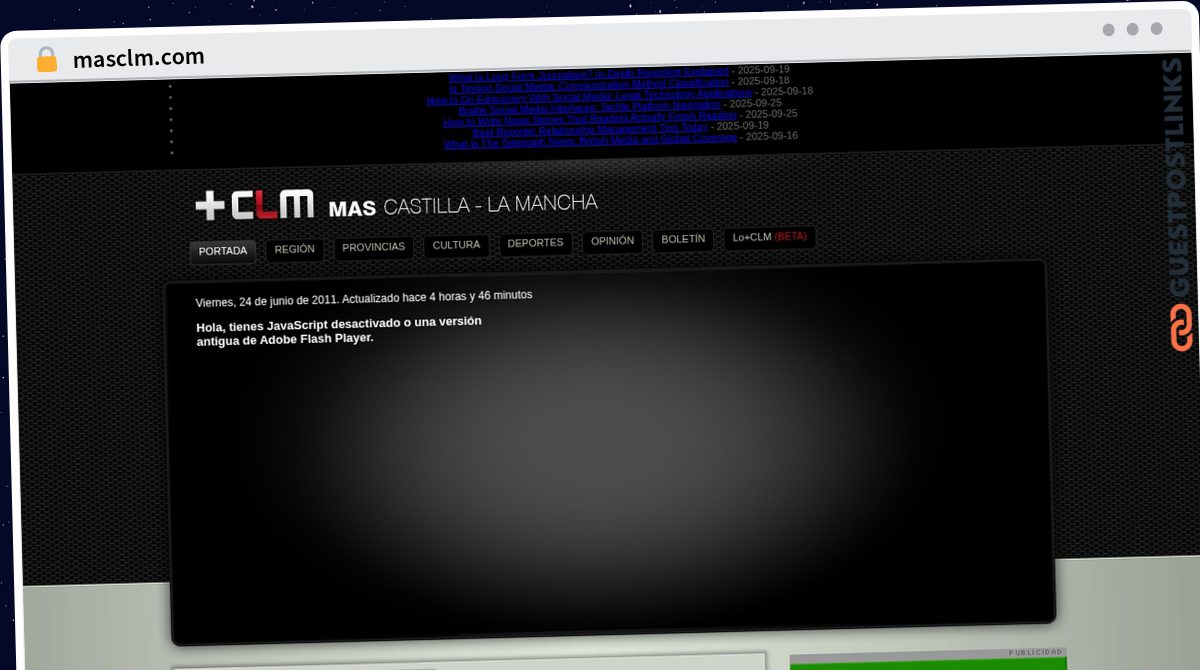Open the Braille Social Media Interfaces link
This screenshot has height=670, width=1200.
click(x=589, y=106)
